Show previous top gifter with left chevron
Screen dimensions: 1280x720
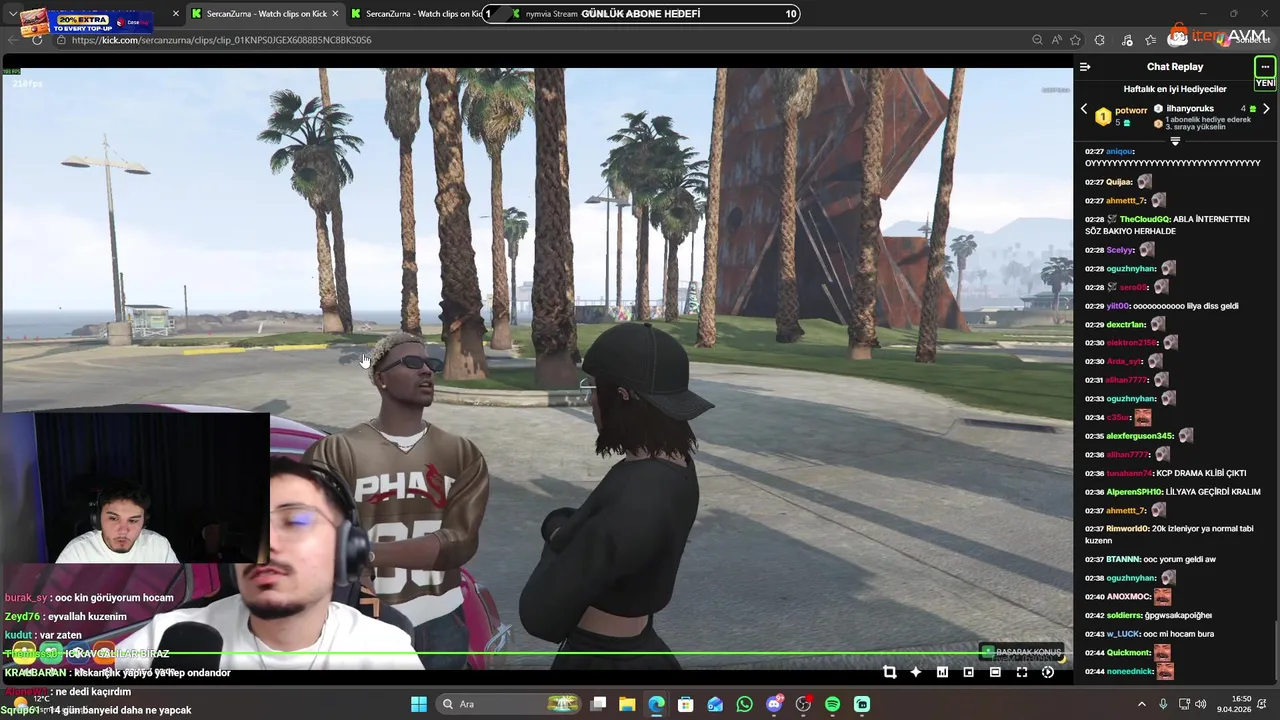click(x=1084, y=109)
